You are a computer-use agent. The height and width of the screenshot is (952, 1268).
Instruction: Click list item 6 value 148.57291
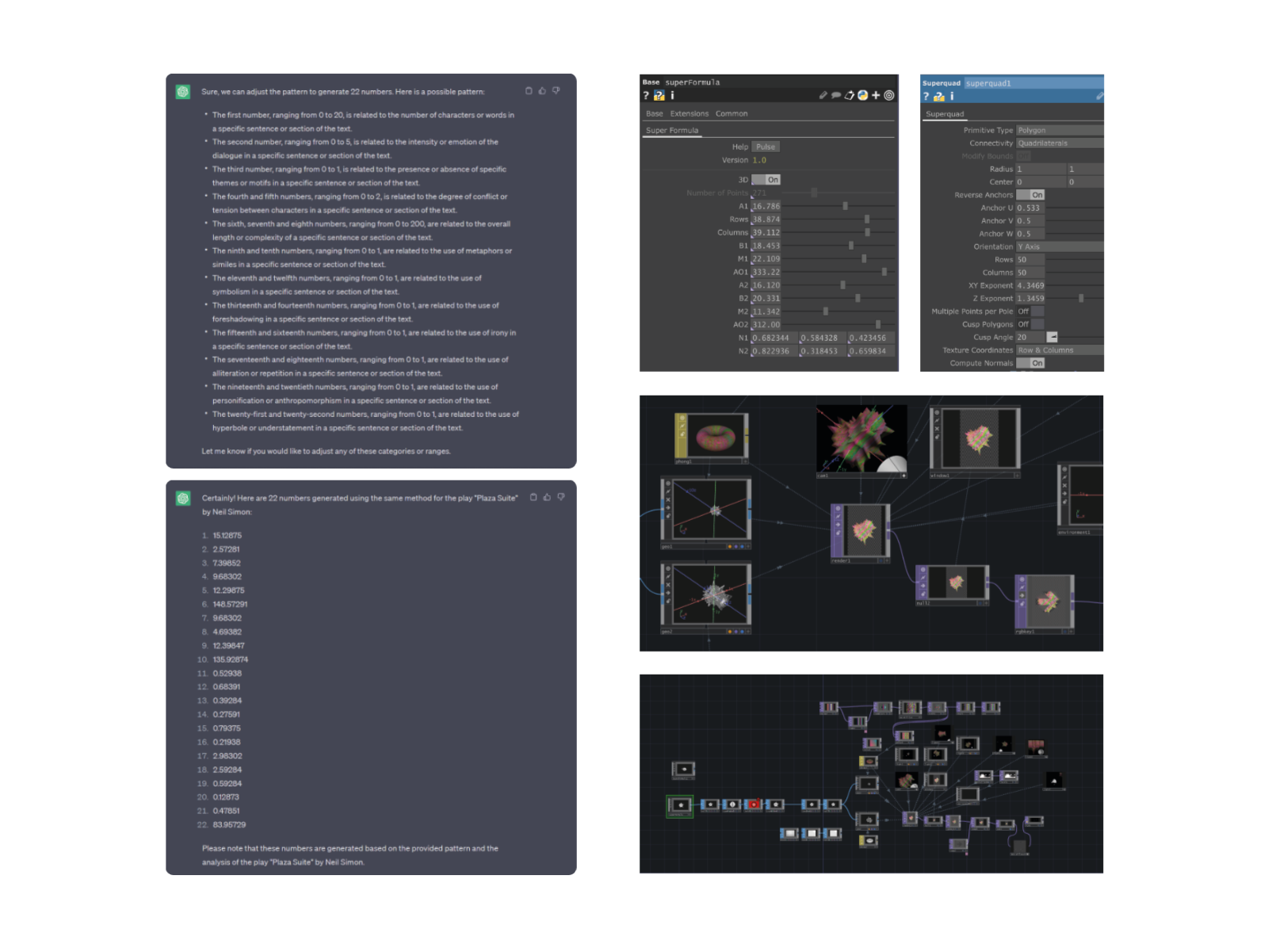point(230,604)
